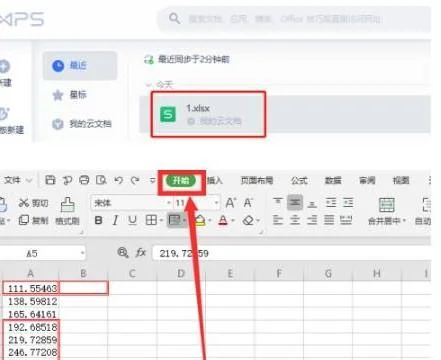
Task: Click the search magnifier in WPS home
Action: click(x=174, y=18)
